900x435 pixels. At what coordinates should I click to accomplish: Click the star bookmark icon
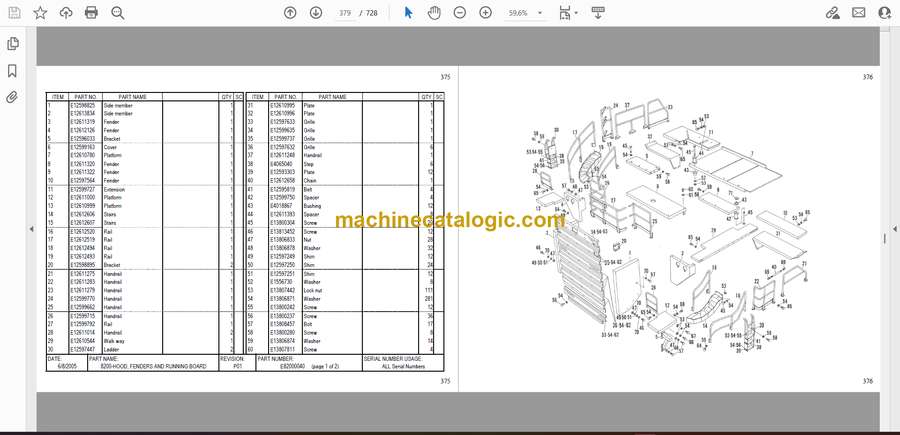tap(40, 13)
